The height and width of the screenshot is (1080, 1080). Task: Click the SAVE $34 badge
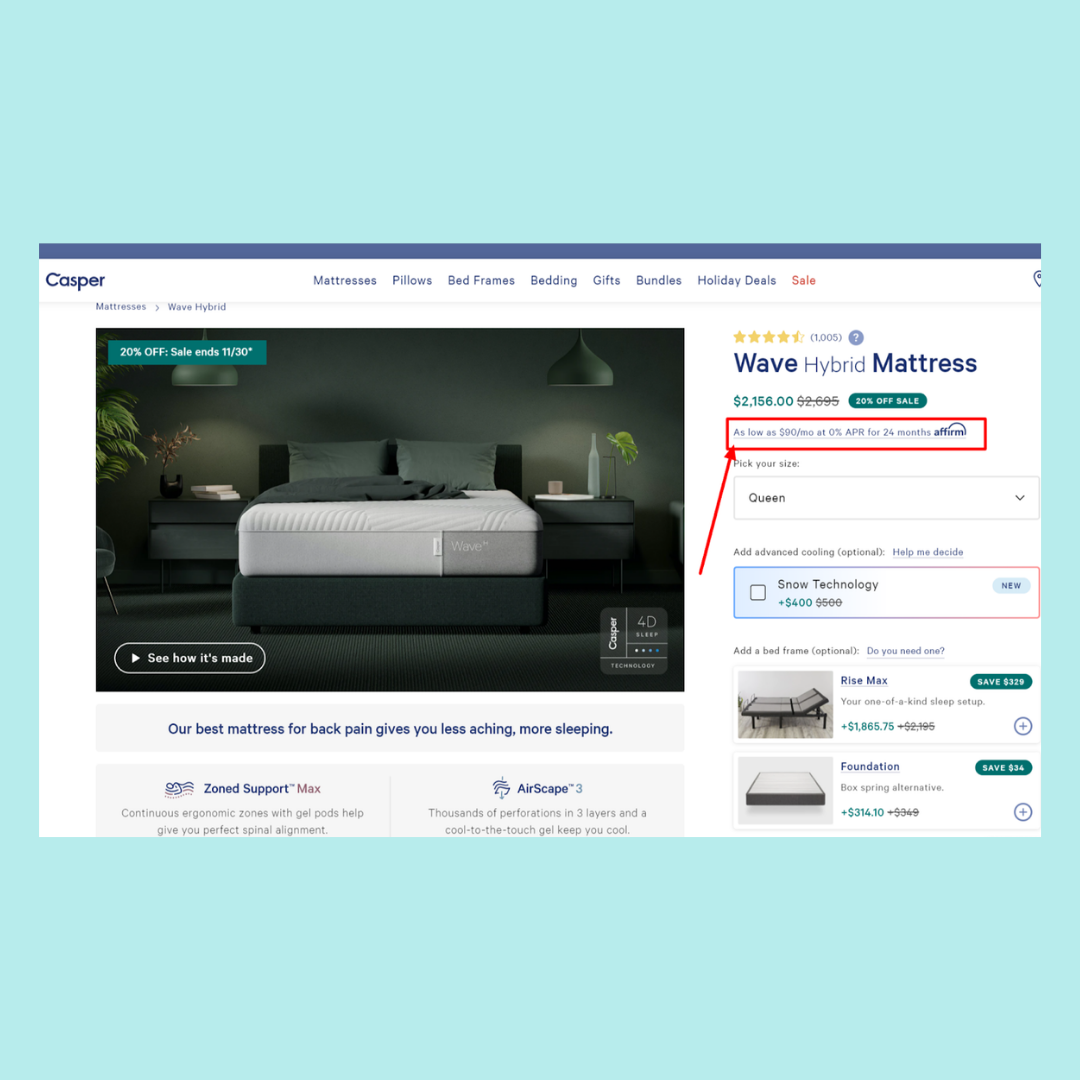[x=1003, y=768]
